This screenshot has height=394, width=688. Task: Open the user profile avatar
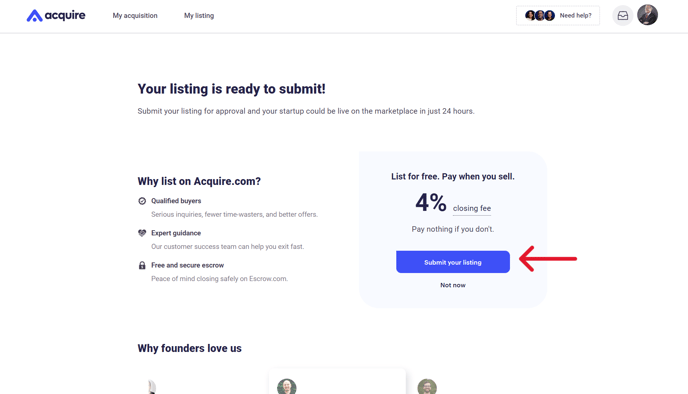(x=647, y=15)
